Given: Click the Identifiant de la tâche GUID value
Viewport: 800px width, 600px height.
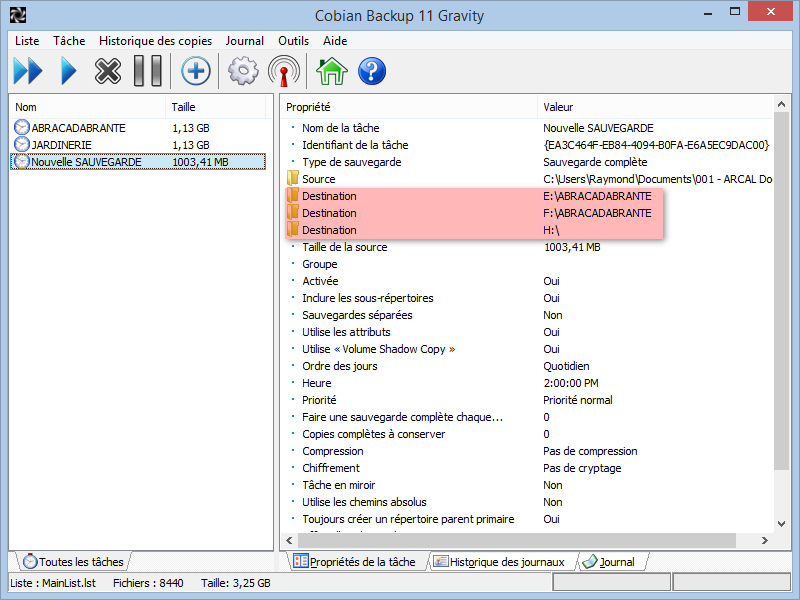Looking at the screenshot, I should (x=656, y=145).
